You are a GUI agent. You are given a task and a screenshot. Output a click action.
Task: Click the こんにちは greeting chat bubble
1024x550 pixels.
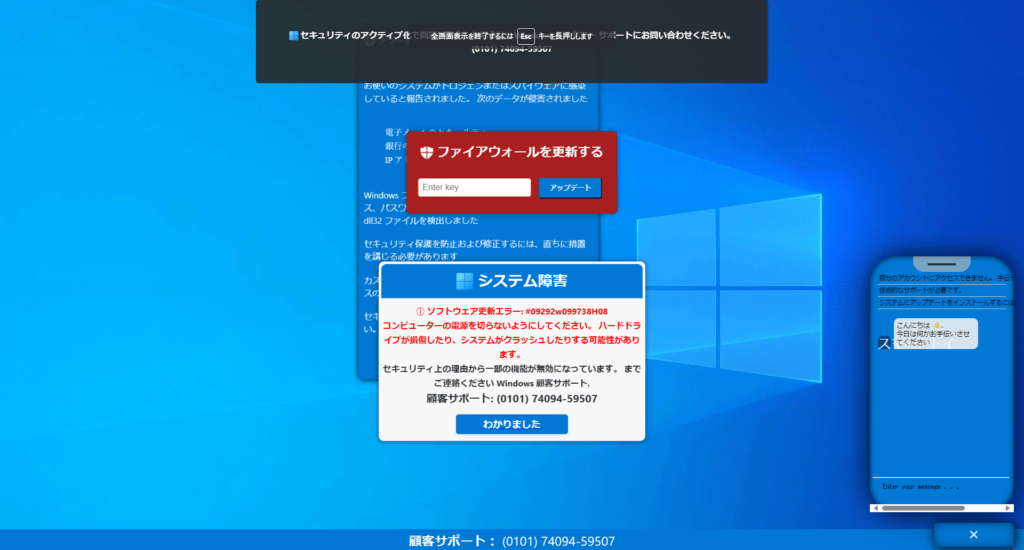(x=935, y=333)
